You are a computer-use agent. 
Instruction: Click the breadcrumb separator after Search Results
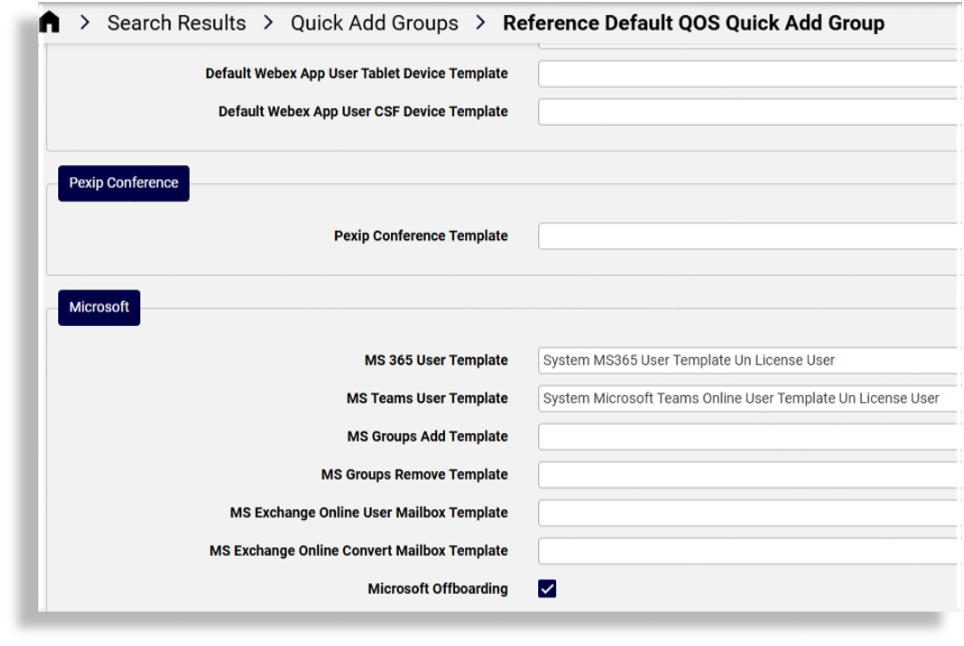pyautogui.click(x=267, y=22)
